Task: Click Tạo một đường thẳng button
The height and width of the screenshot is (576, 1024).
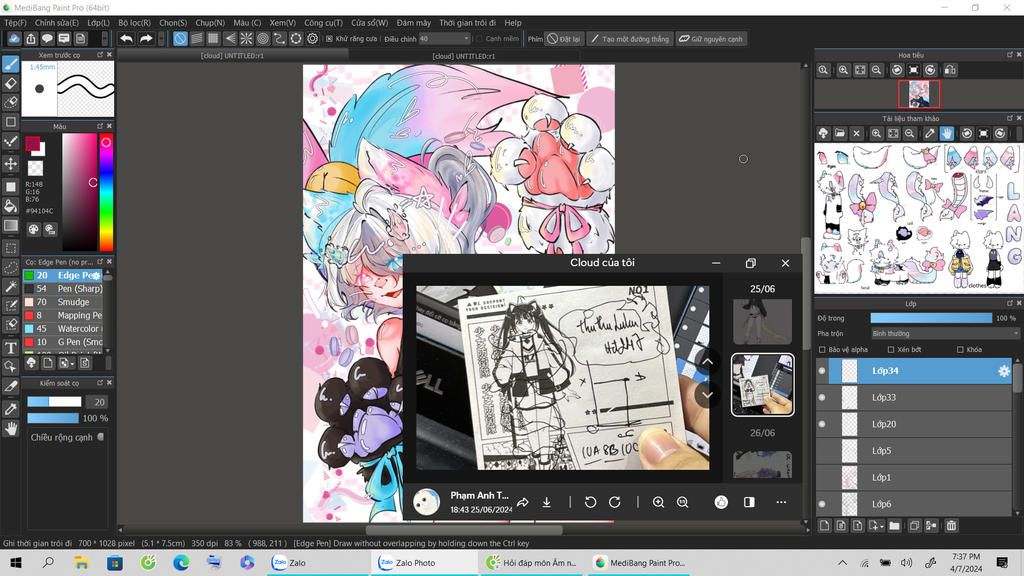Action: [x=630, y=39]
